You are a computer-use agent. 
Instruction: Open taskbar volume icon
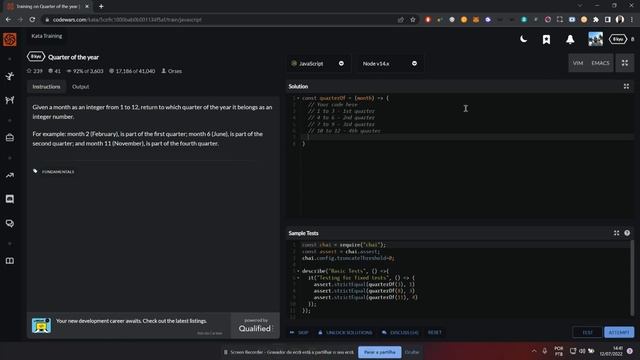point(582,351)
